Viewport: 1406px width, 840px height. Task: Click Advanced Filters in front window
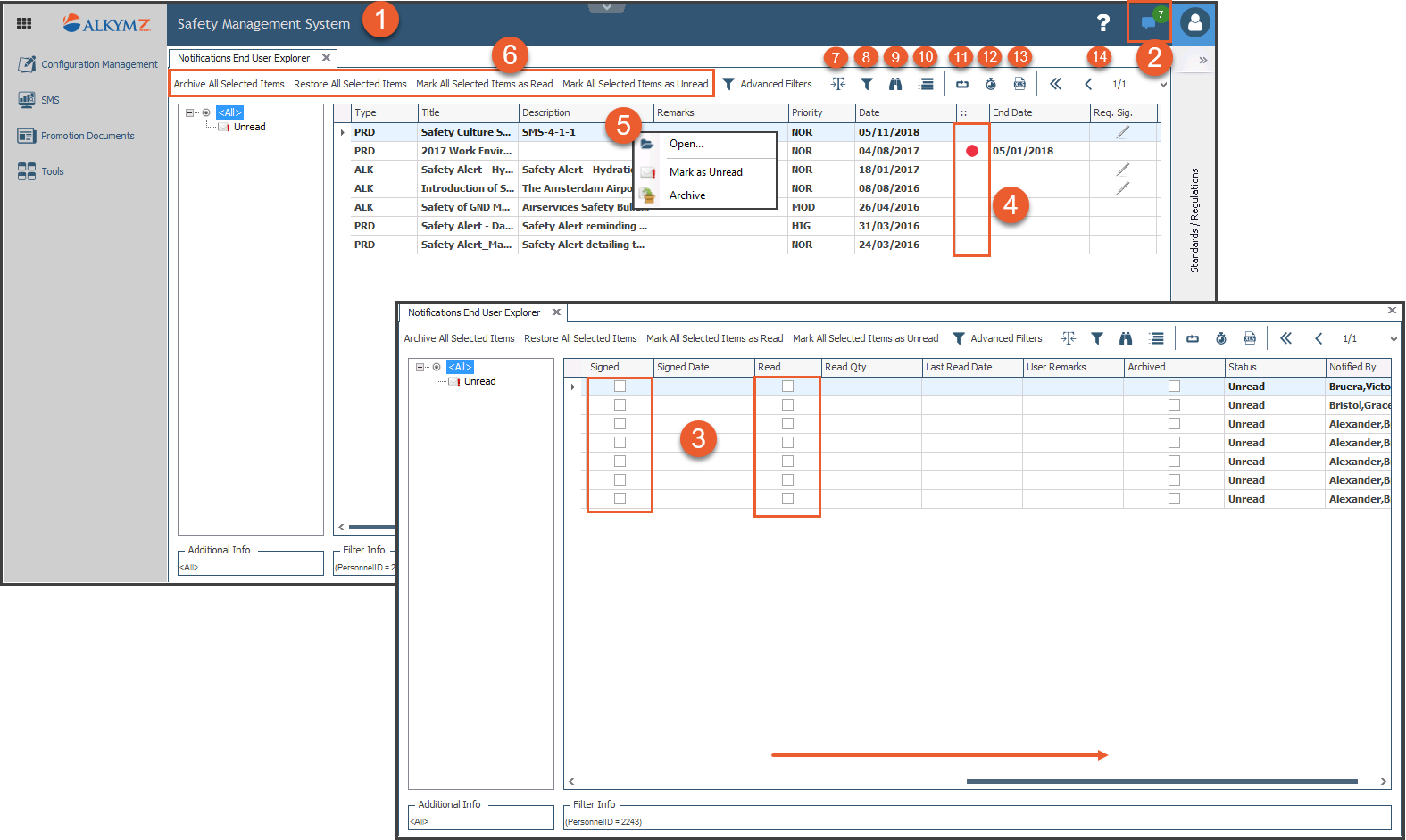point(998,338)
